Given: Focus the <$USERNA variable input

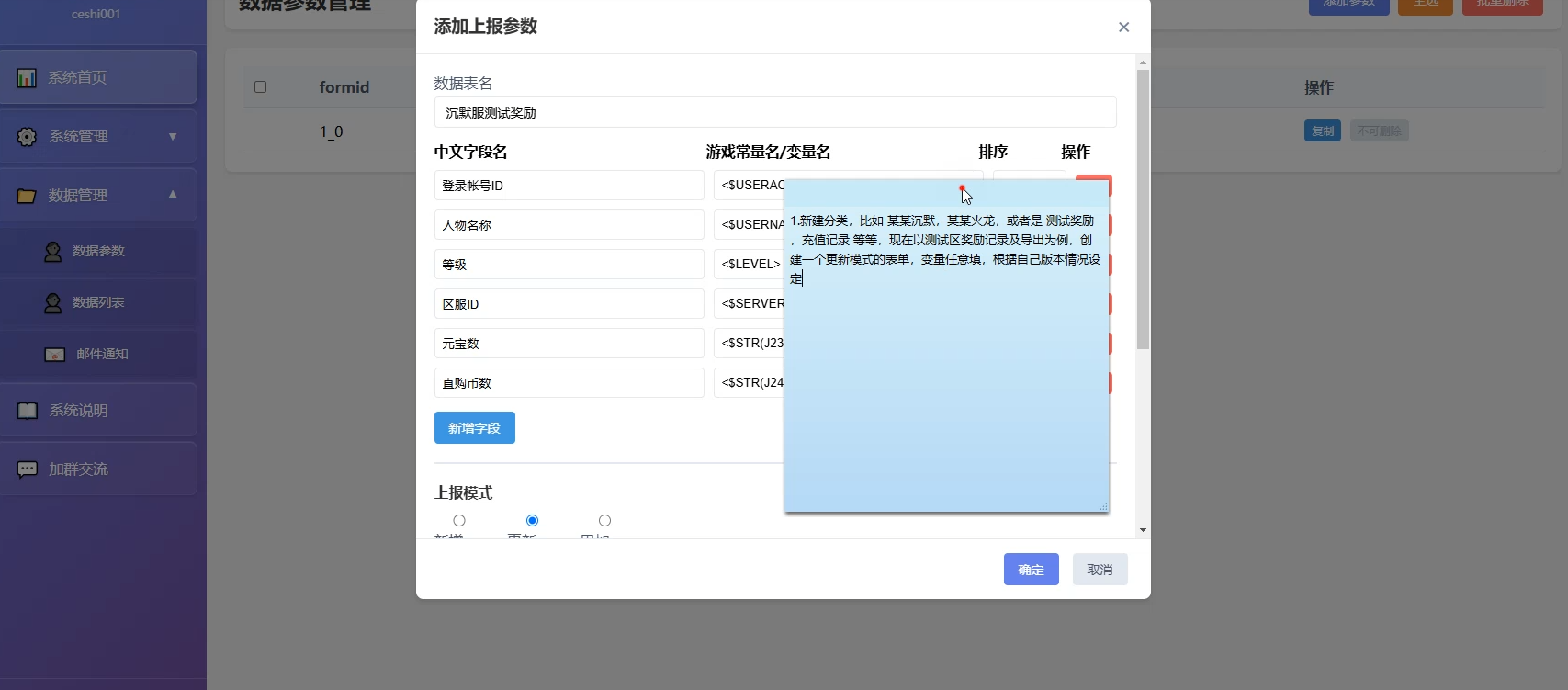Looking at the screenshot, I should click(749, 225).
